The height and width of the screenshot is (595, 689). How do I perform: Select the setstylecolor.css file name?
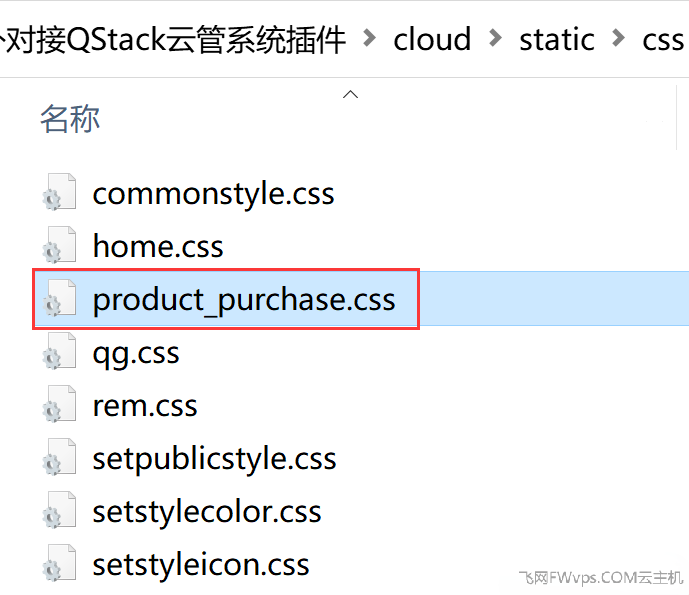[207, 512]
